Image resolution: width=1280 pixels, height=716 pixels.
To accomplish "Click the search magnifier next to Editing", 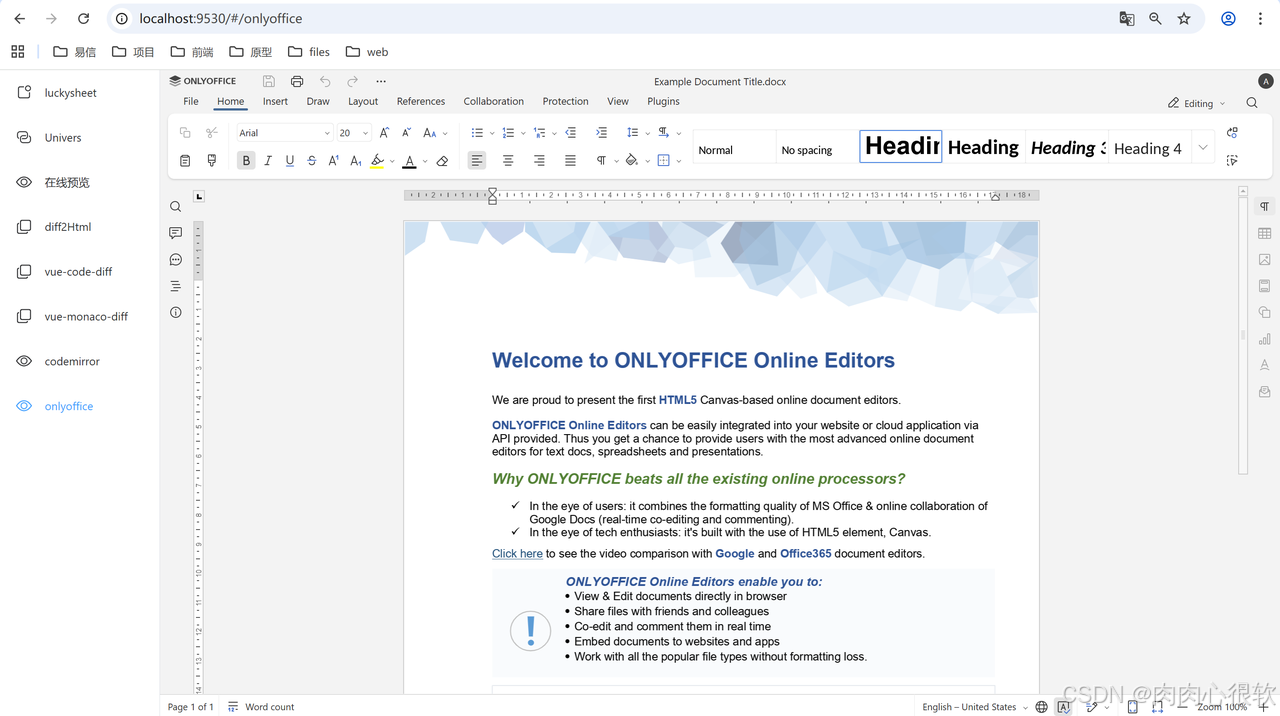I will coord(1252,103).
